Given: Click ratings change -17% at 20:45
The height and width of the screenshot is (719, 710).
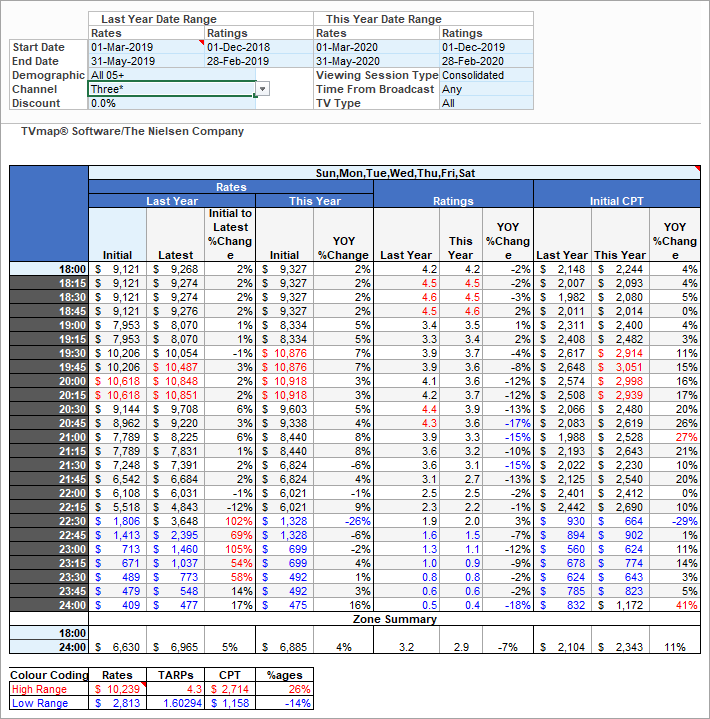Looking at the screenshot, I should 508,423.
